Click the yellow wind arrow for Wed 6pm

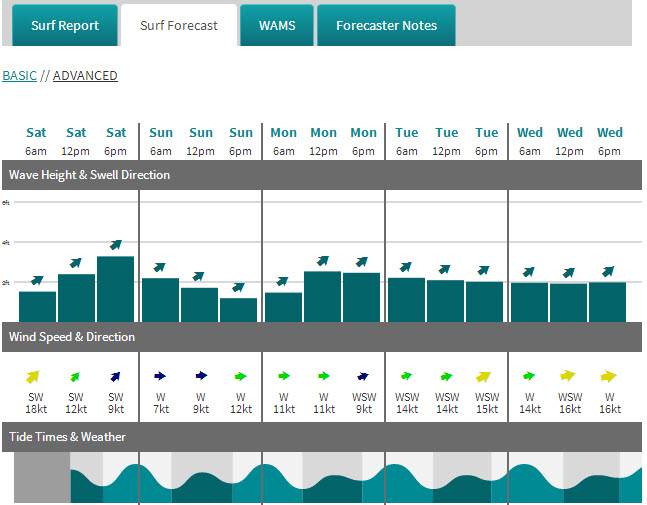(x=608, y=377)
